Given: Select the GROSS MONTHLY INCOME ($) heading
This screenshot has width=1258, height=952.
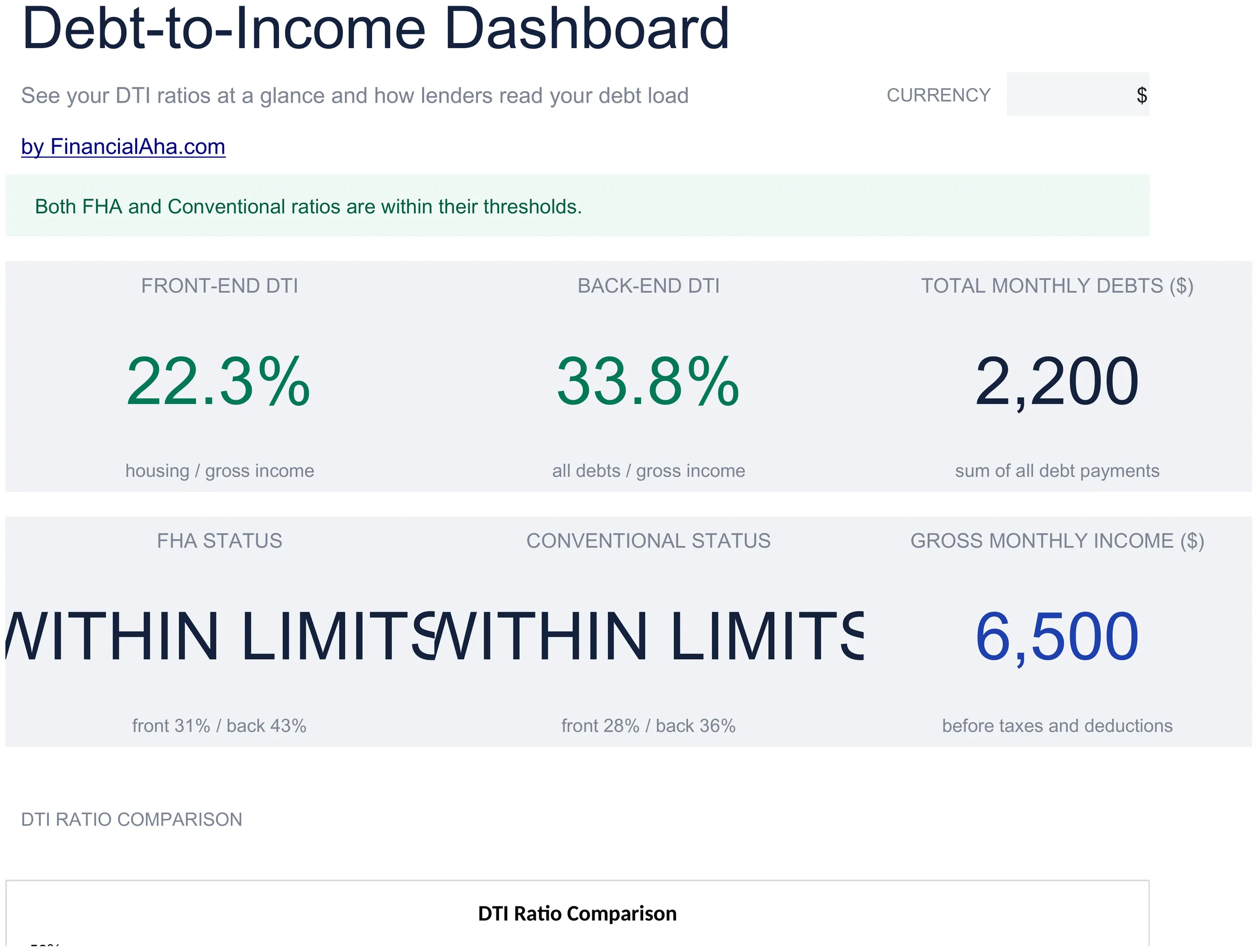Looking at the screenshot, I should coord(1057,541).
